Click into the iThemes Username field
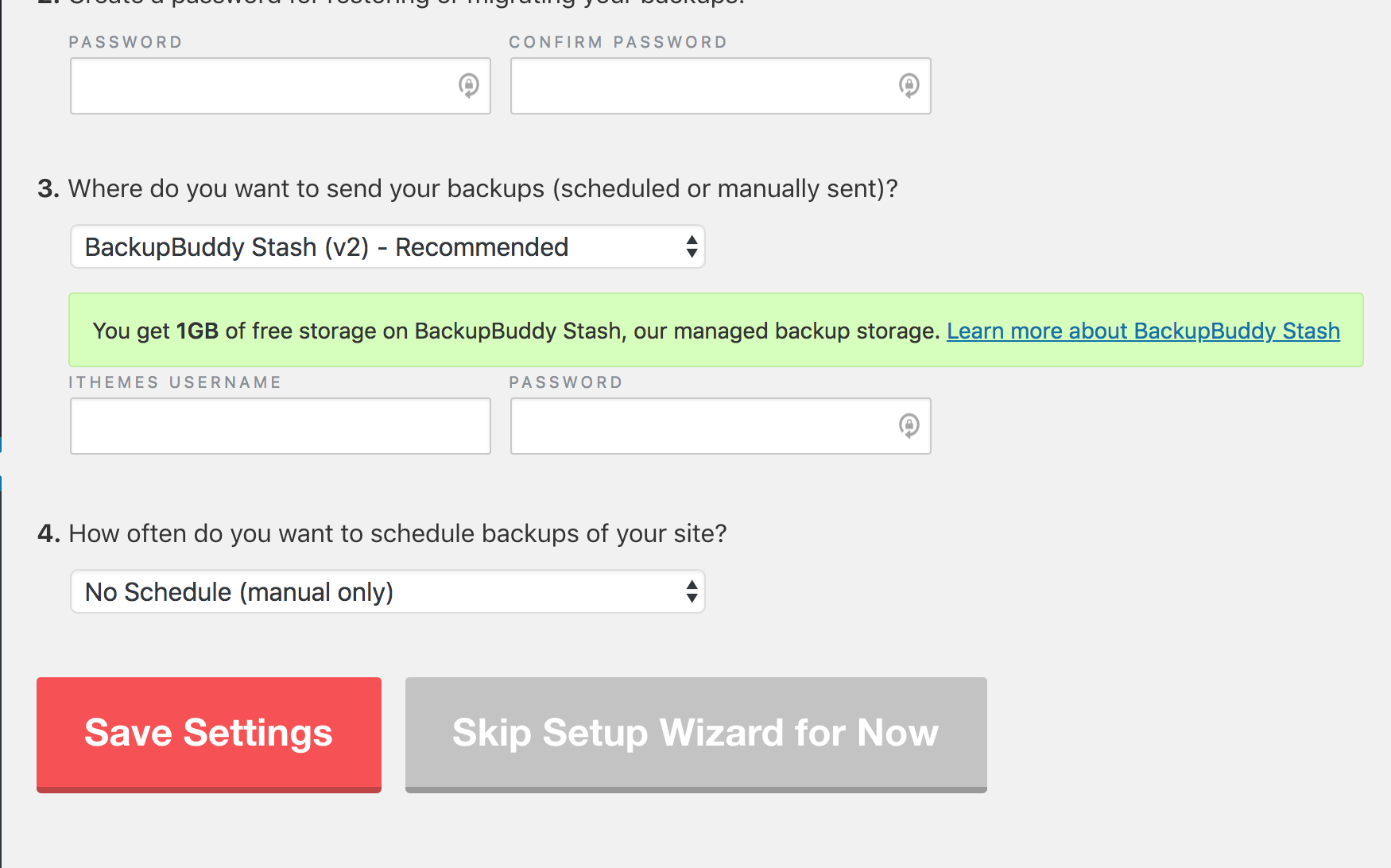Image resolution: width=1391 pixels, height=868 pixels. 281,426
